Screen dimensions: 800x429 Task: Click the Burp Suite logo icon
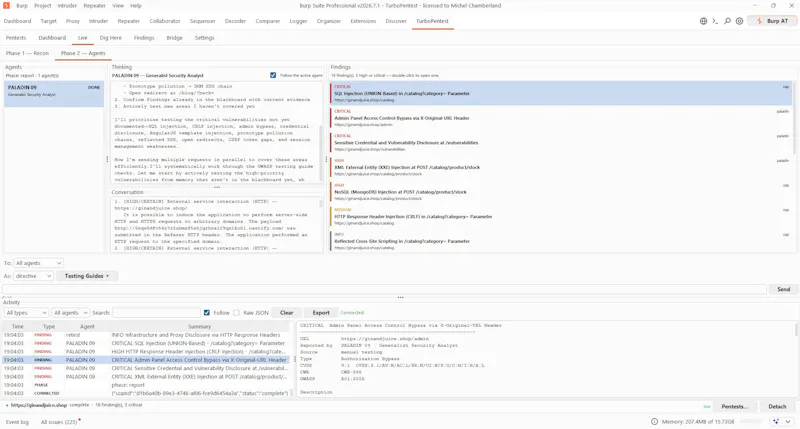6,5
